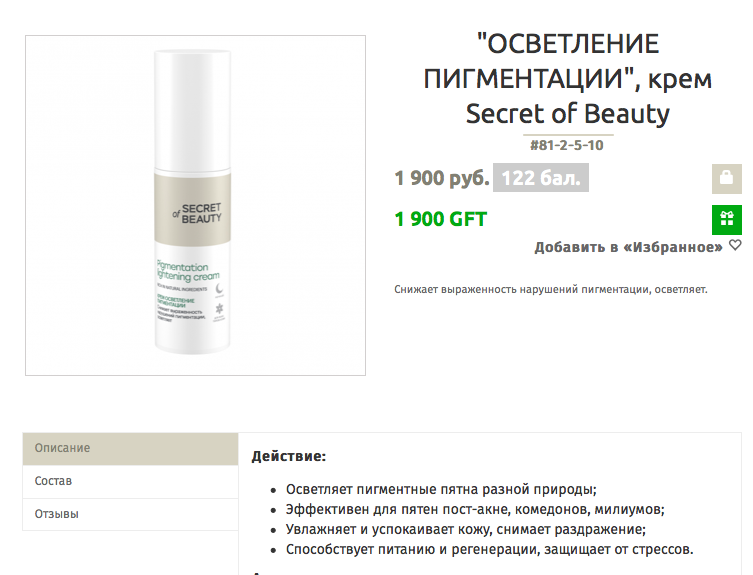Screen dimensions: 753x575
Task: Click the green 1 900 GFT price
Action: (440, 219)
